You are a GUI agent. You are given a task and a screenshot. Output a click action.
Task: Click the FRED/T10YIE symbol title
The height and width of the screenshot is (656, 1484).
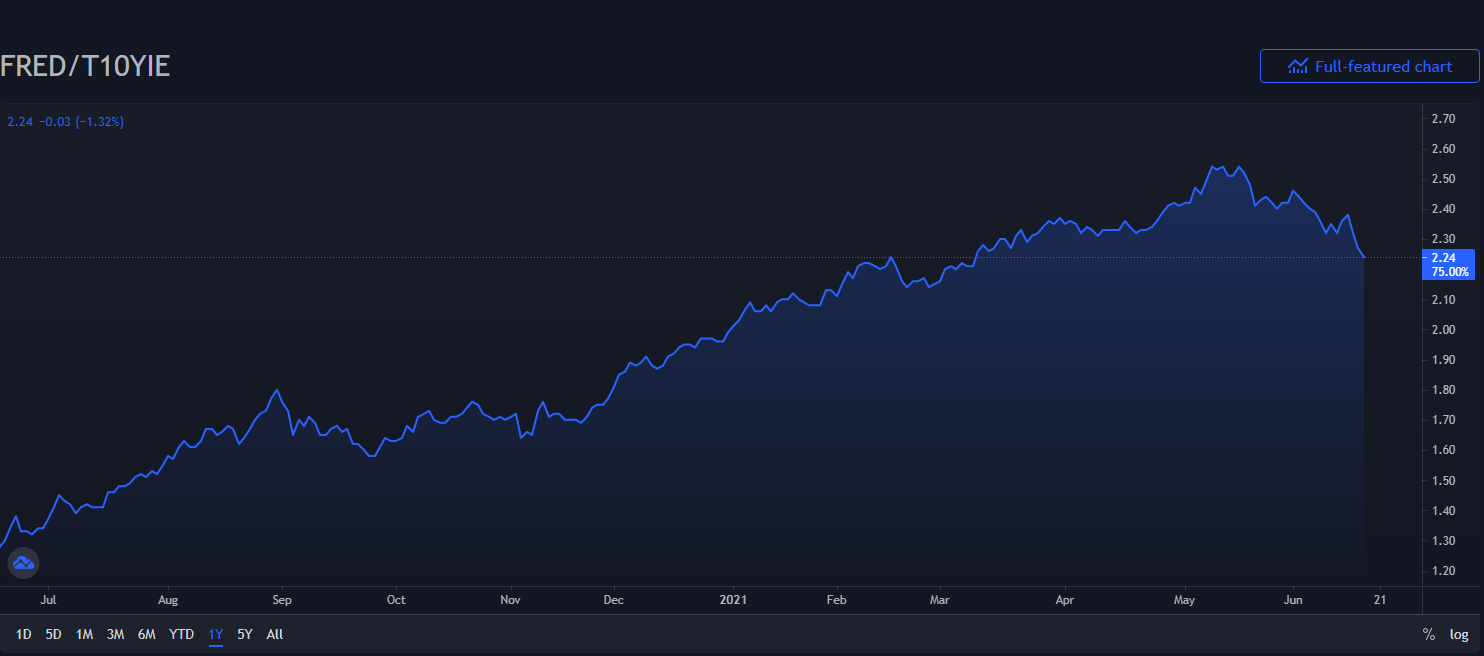click(x=85, y=66)
